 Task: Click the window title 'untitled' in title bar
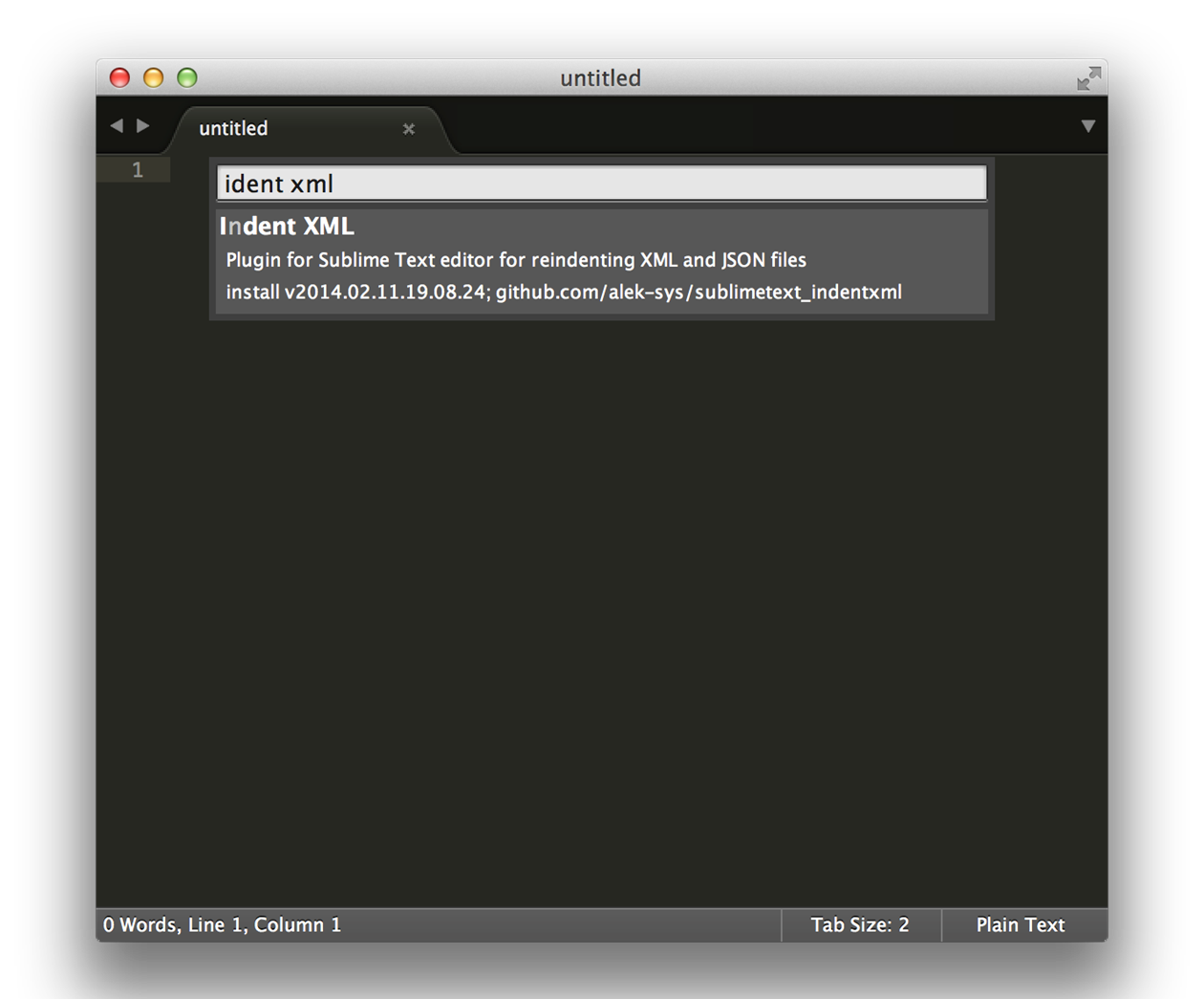(x=600, y=78)
